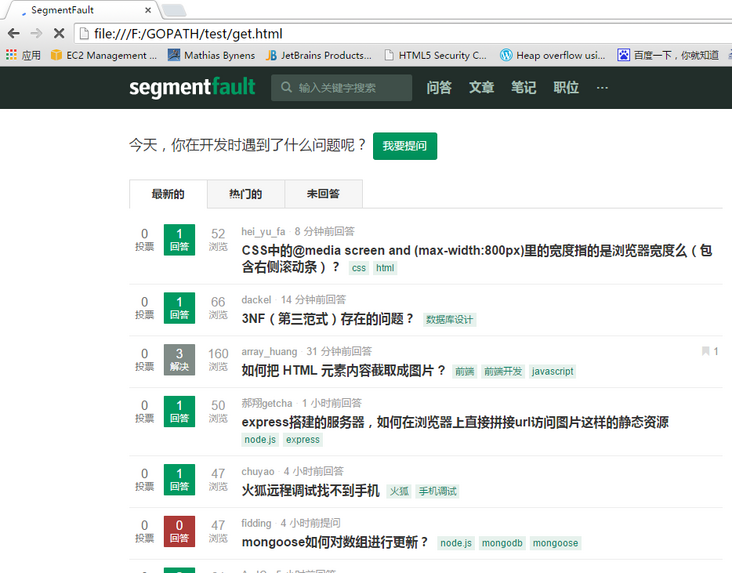Image resolution: width=732 pixels, height=573 pixels.
Task: Open the 3NF 第三范式 question
Action: tap(328, 319)
